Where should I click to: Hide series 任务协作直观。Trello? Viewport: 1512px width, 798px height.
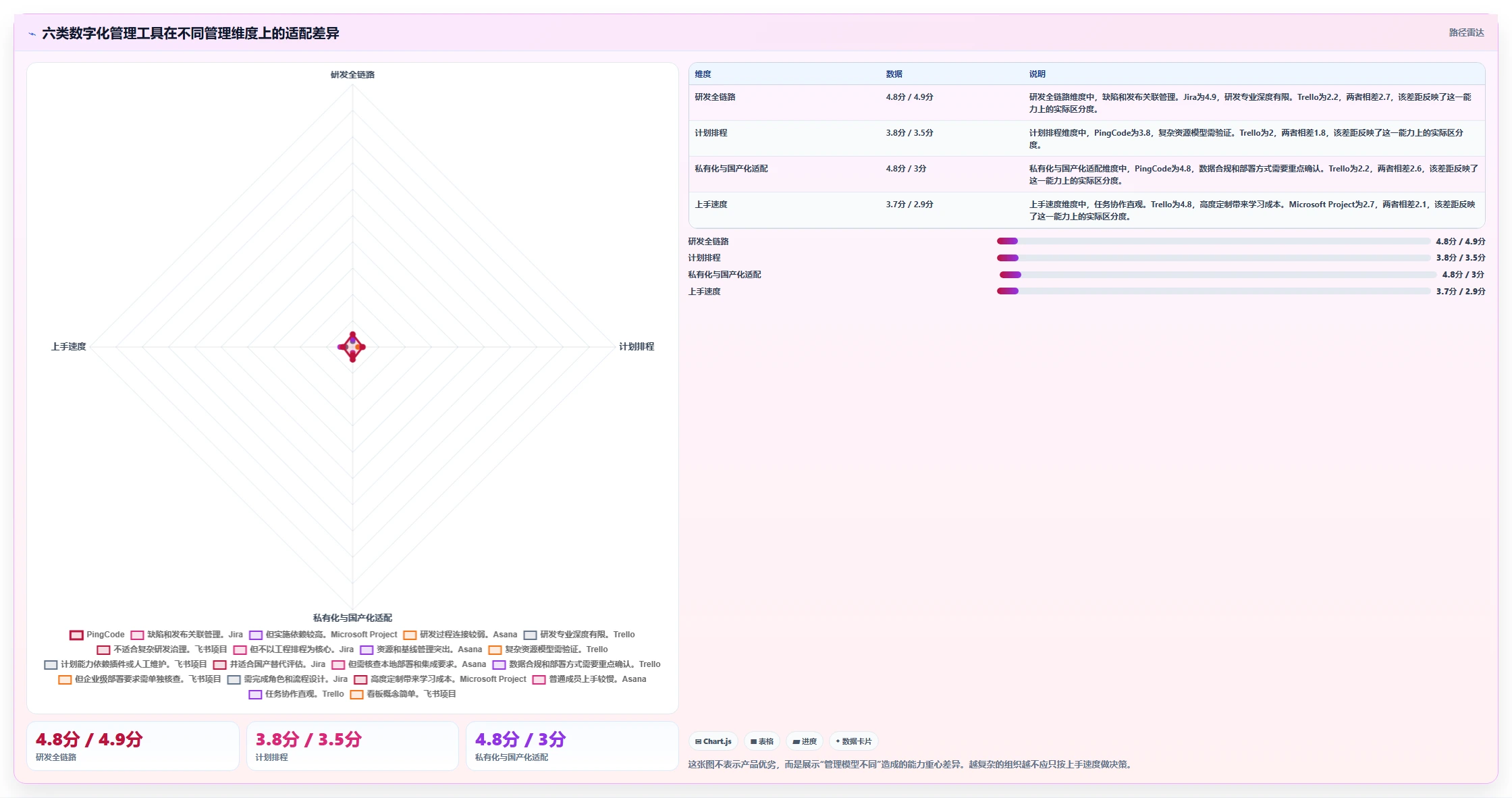pos(296,694)
